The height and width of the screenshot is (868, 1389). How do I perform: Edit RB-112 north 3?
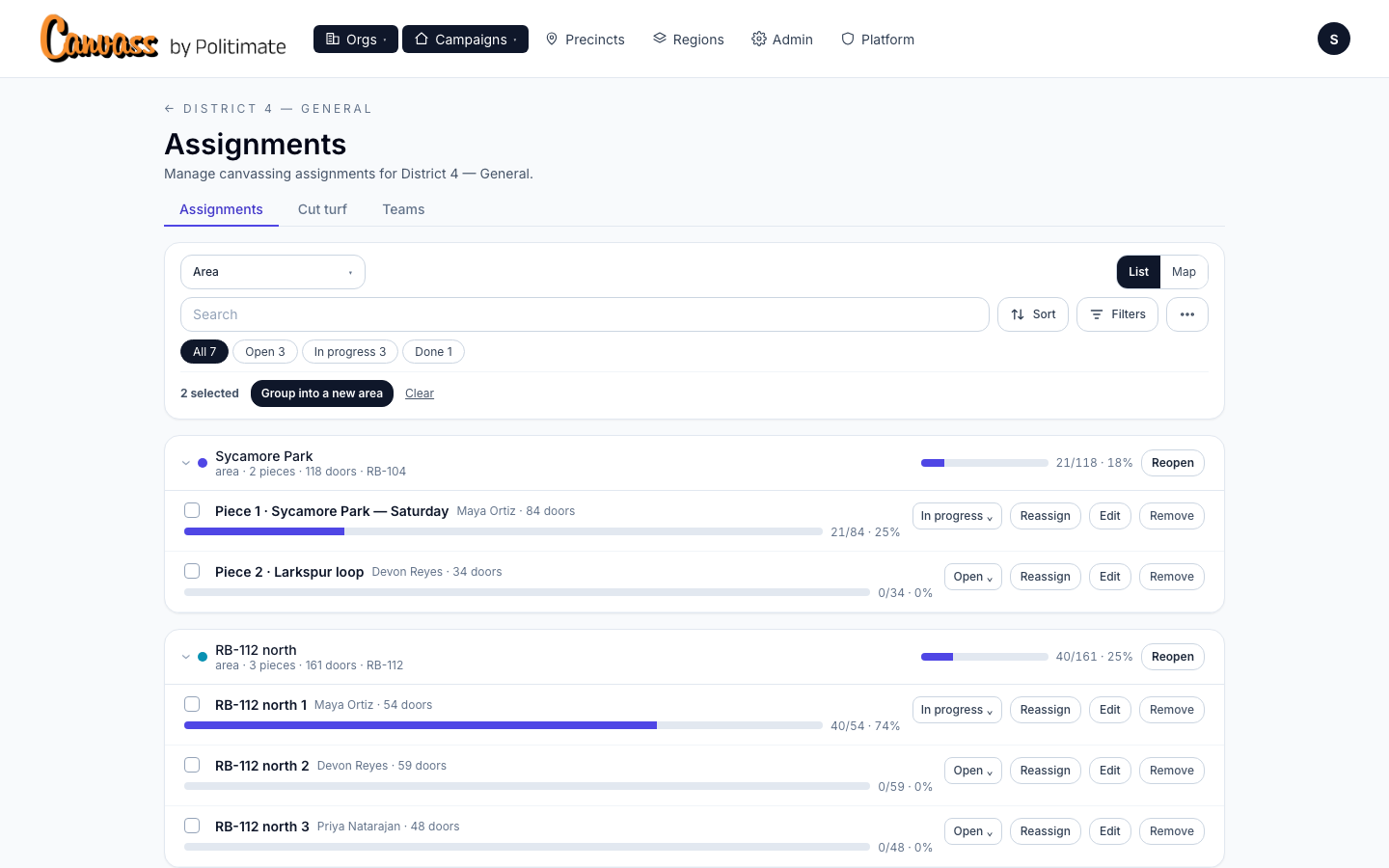point(1110,831)
